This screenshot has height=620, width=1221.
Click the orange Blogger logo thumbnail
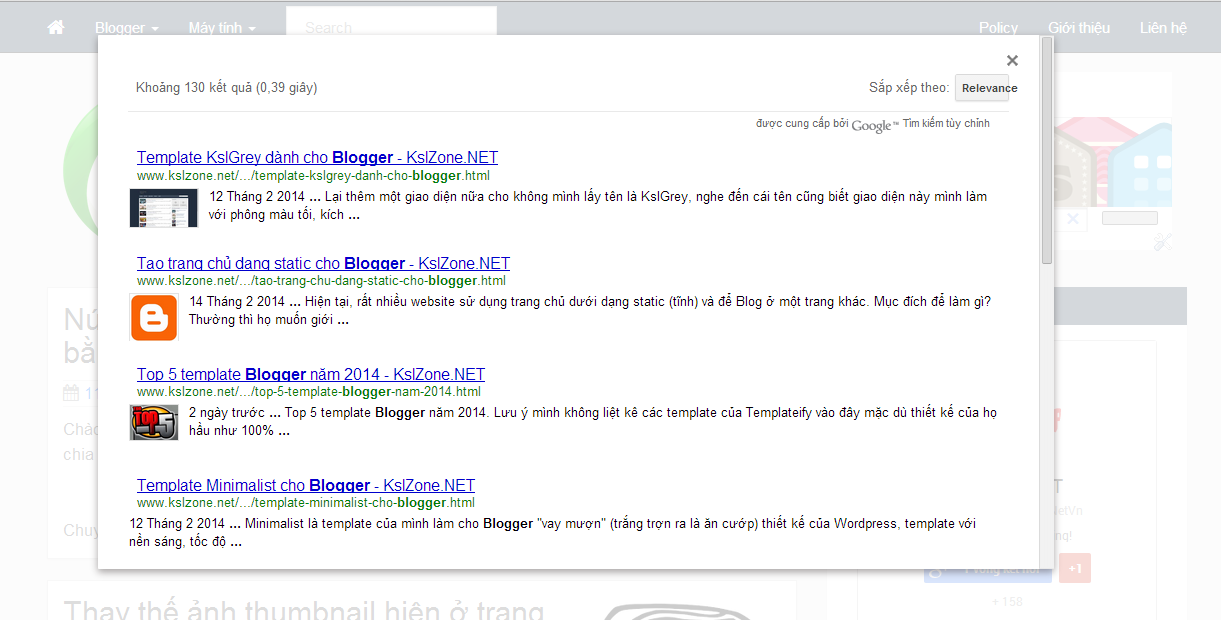coord(154,318)
